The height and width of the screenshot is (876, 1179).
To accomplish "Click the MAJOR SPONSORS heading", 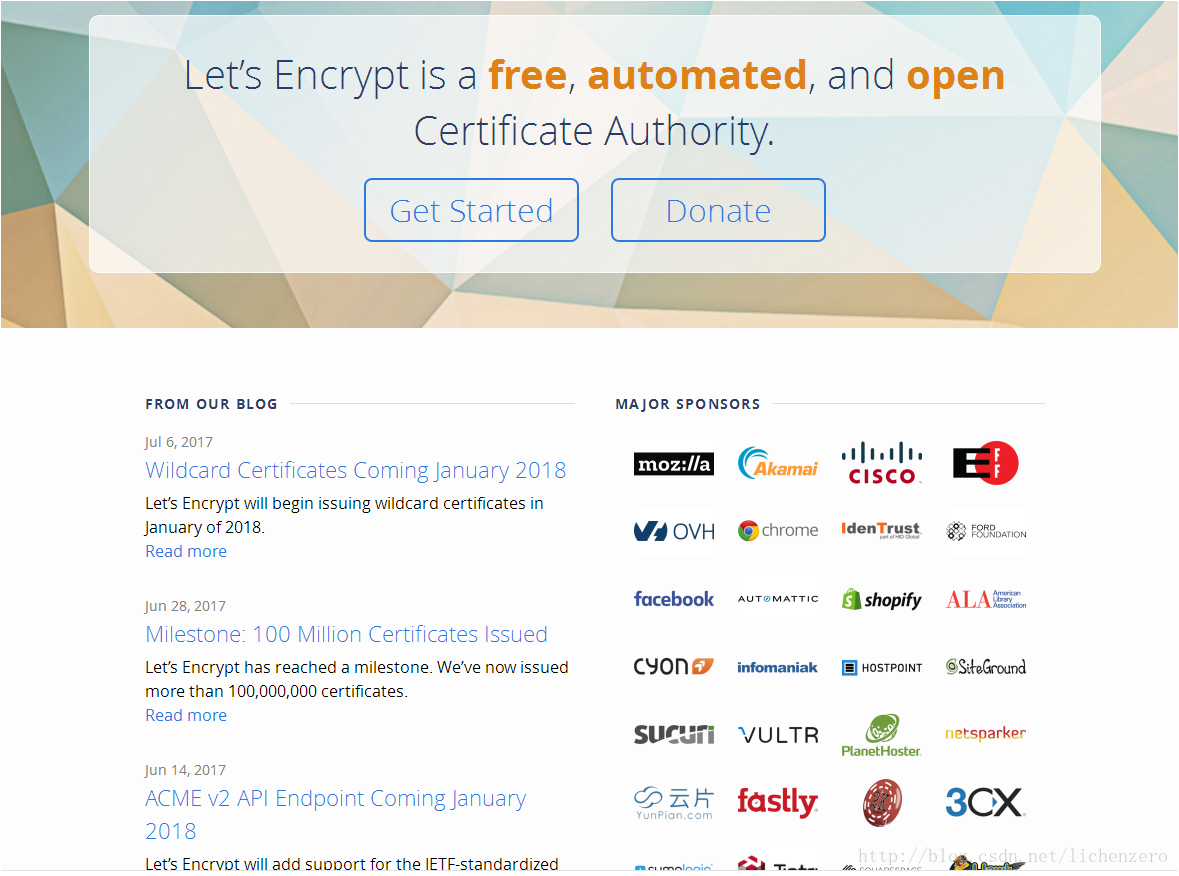I will click(x=688, y=404).
